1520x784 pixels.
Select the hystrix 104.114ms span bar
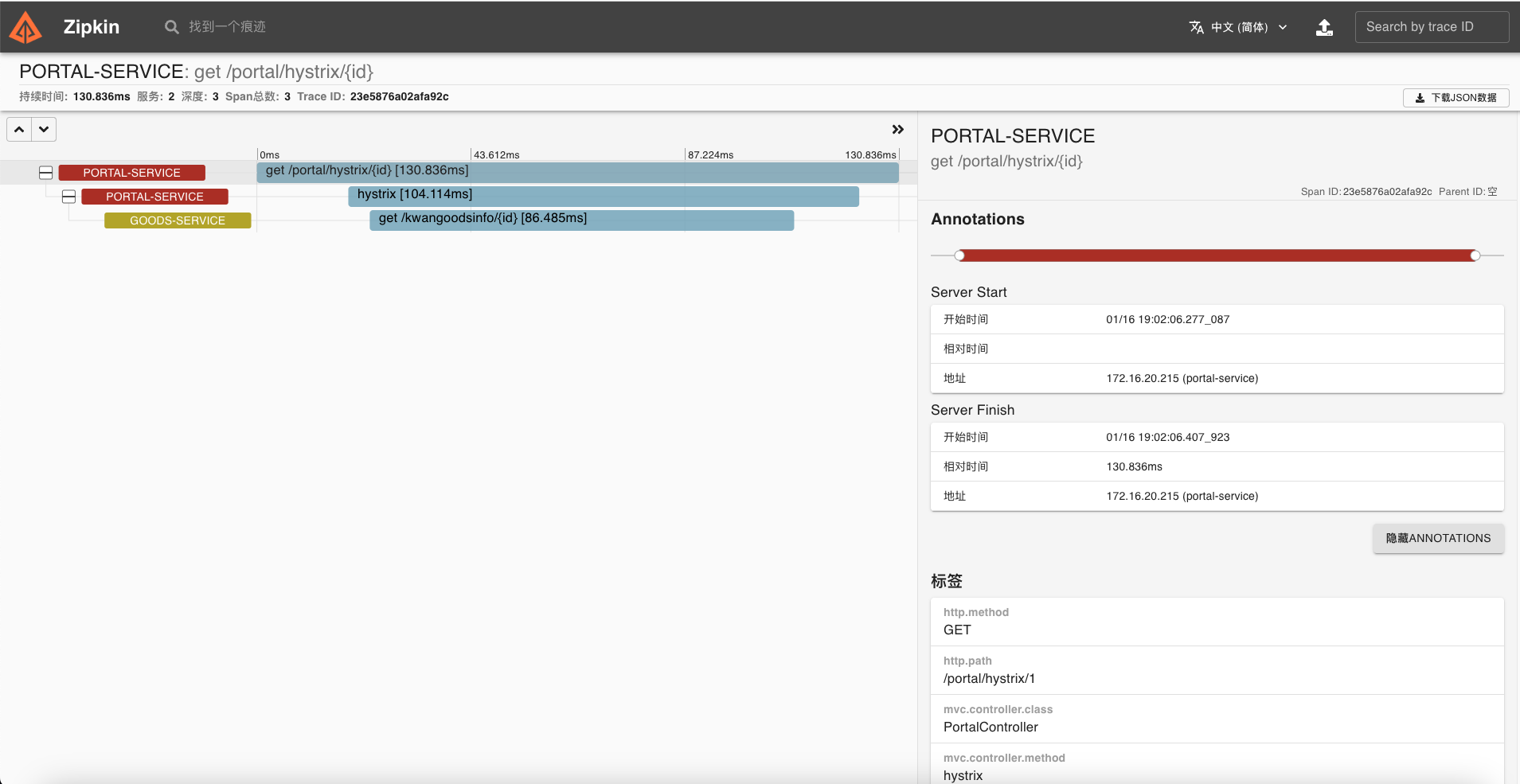tap(604, 196)
